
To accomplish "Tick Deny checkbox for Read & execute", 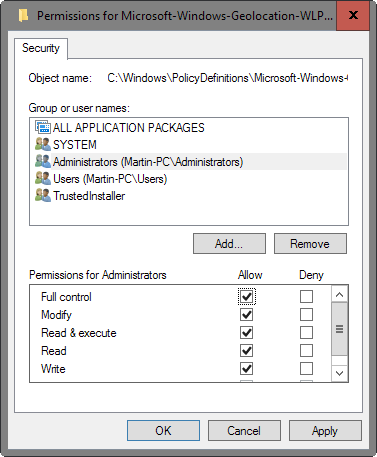I will tap(306, 332).
